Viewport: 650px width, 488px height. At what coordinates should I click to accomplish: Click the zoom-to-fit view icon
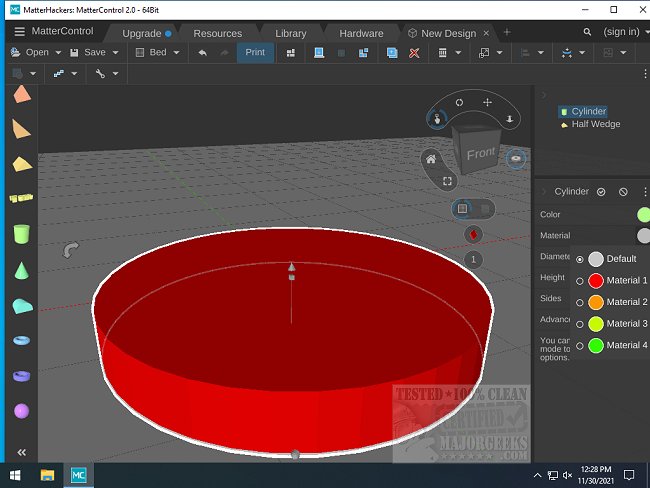[448, 181]
